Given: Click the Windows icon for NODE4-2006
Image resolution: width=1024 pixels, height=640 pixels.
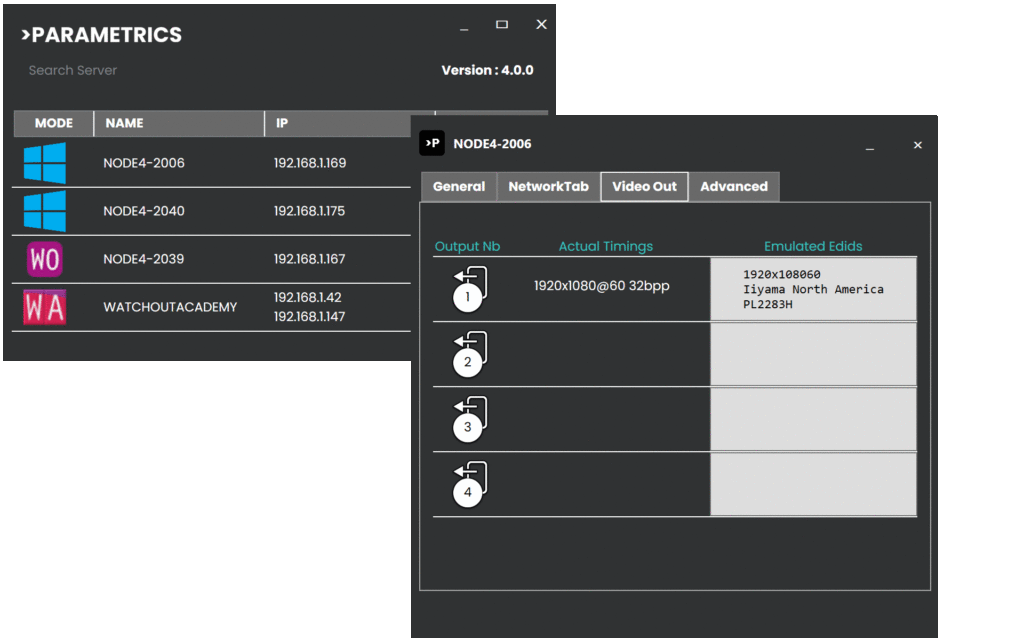Looking at the screenshot, I should (x=45, y=163).
